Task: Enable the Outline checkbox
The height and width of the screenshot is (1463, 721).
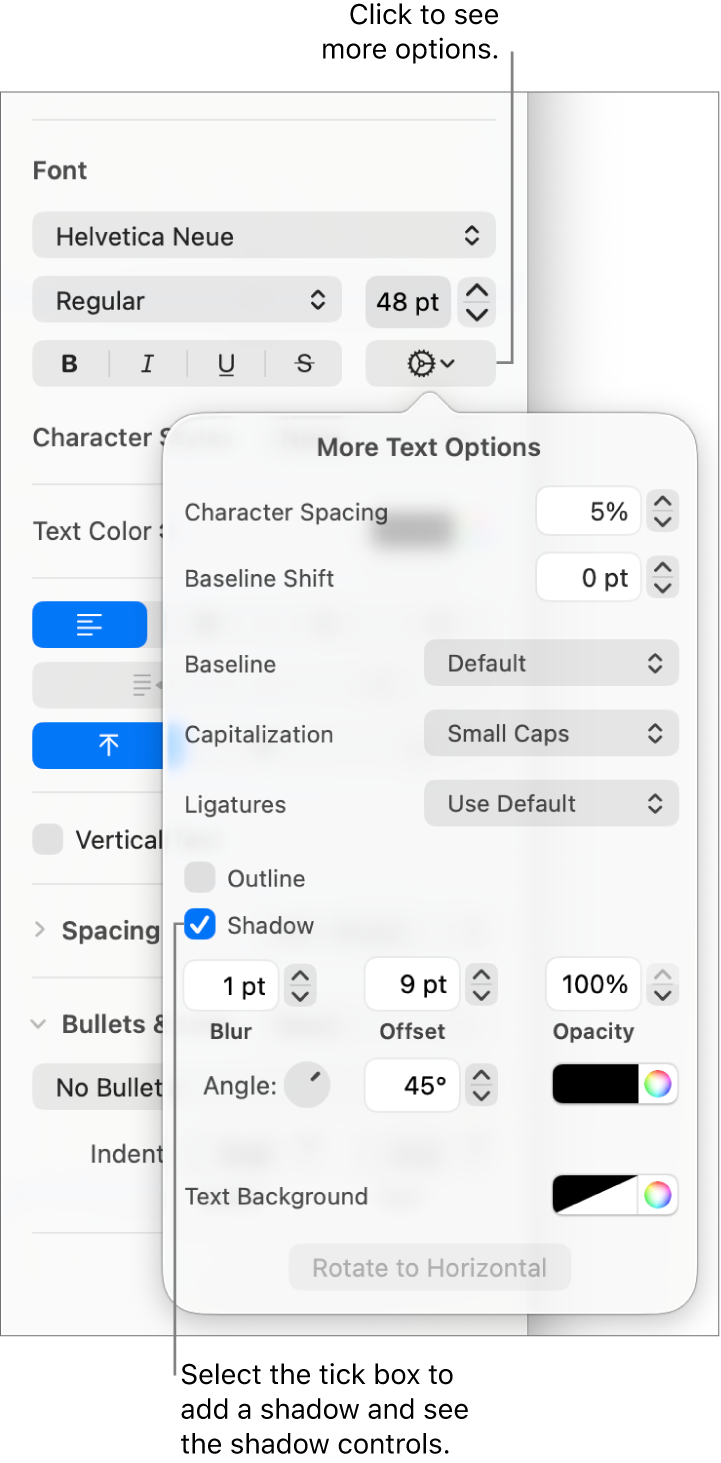Action: (x=200, y=878)
